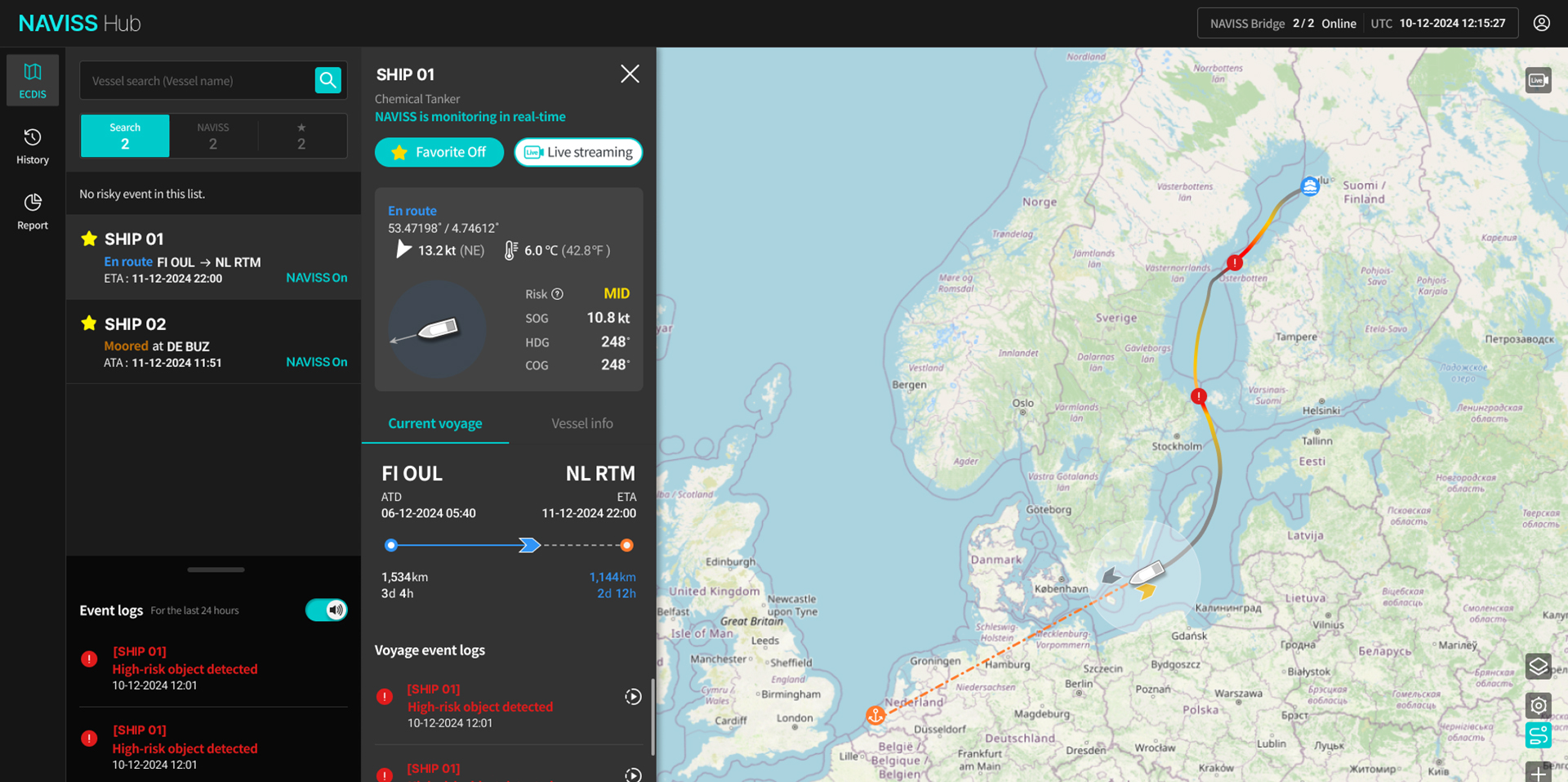This screenshot has height=782, width=1568.
Task: Open the user account profile icon
Action: pyautogui.click(x=1541, y=23)
